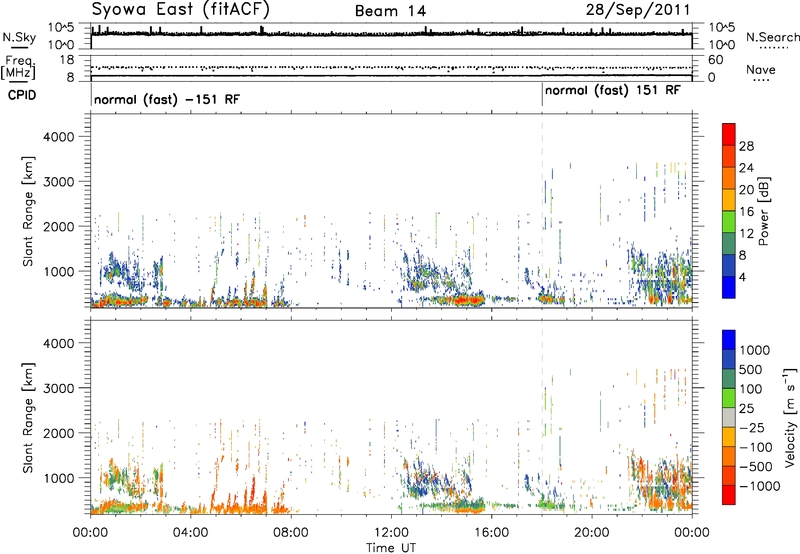Click the 'N.Sky' legend label
Viewport: 800px width, 554px height.
coord(19,37)
